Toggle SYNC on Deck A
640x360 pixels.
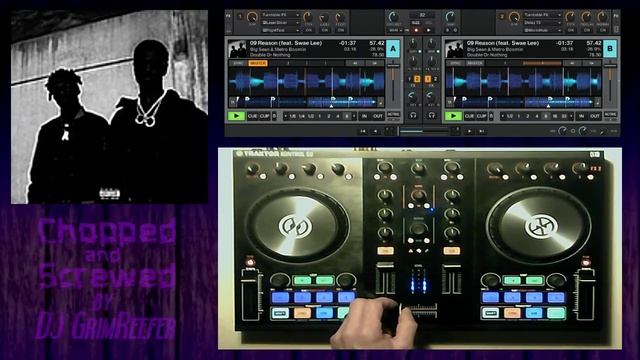pyautogui.click(x=238, y=63)
